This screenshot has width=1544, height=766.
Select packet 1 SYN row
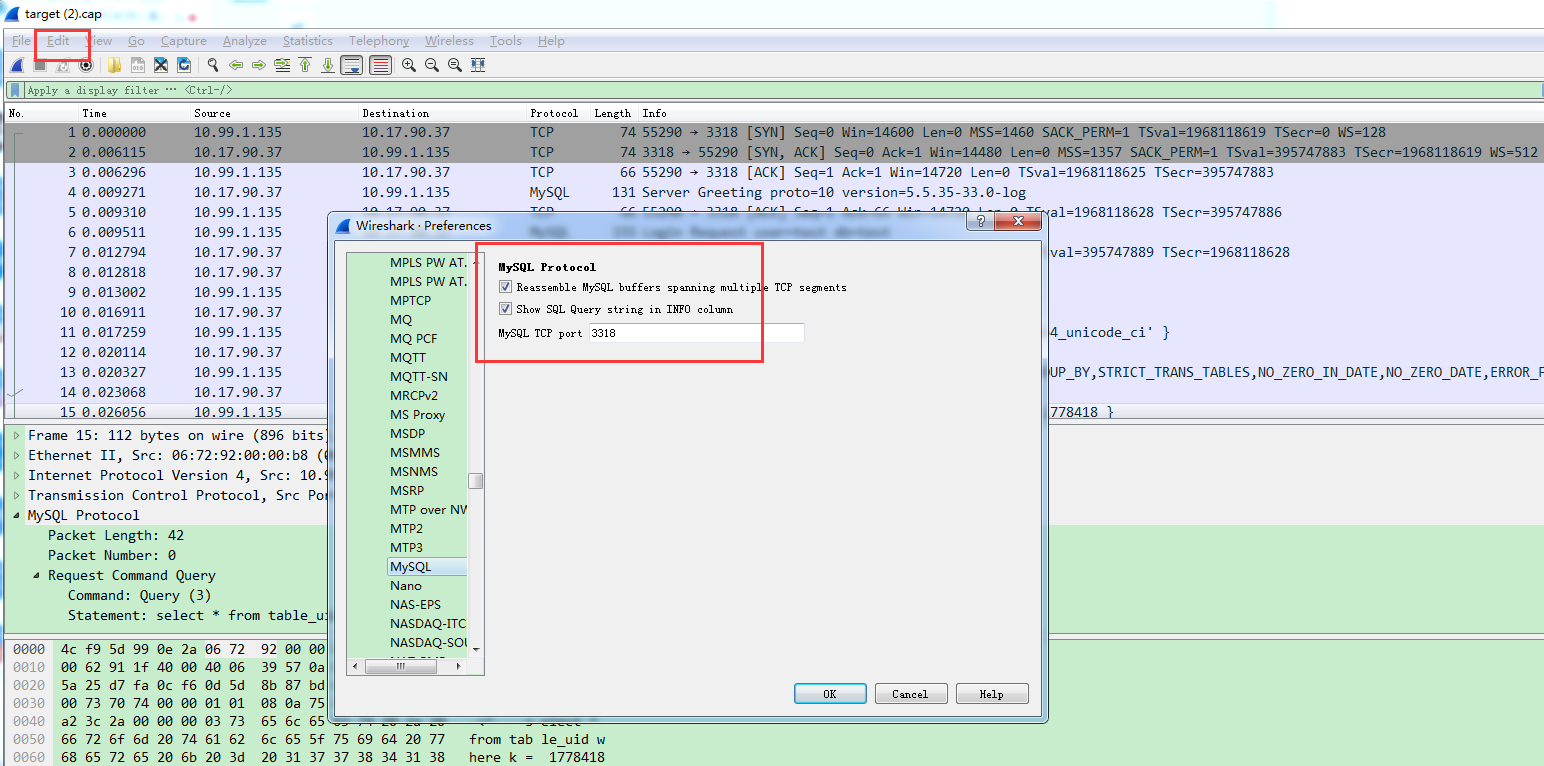point(773,132)
